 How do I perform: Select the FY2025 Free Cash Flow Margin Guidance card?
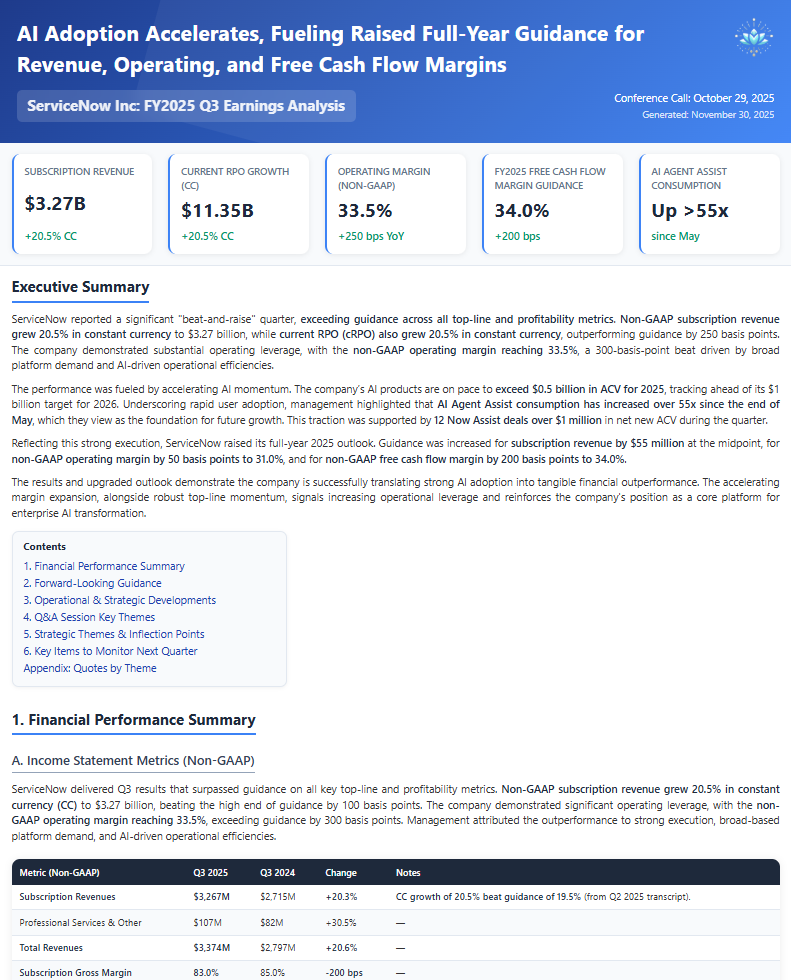(552, 204)
